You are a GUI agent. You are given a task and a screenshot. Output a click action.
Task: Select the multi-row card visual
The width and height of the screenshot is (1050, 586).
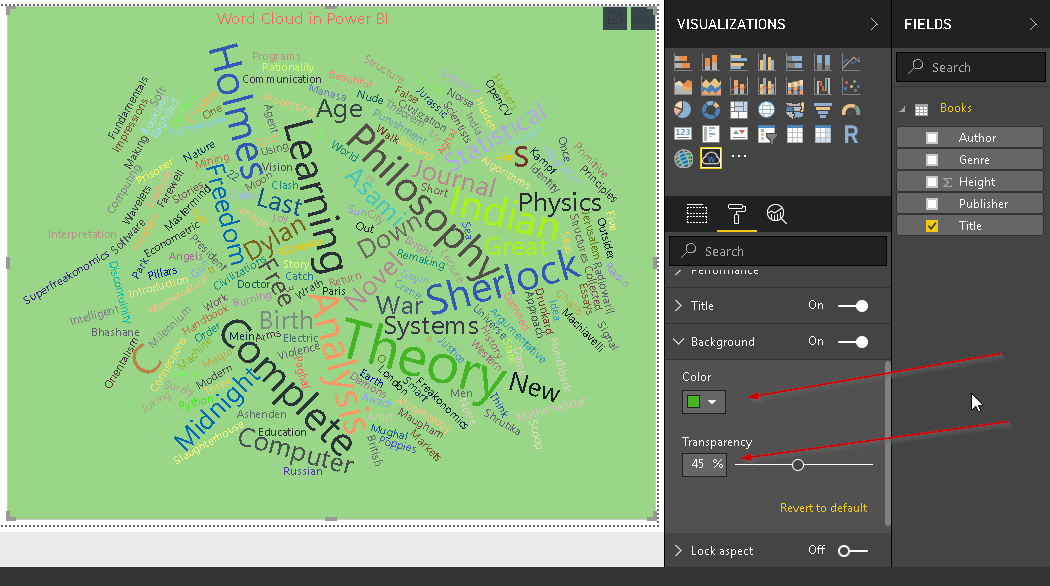pyautogui.click(x=710, y=134)
